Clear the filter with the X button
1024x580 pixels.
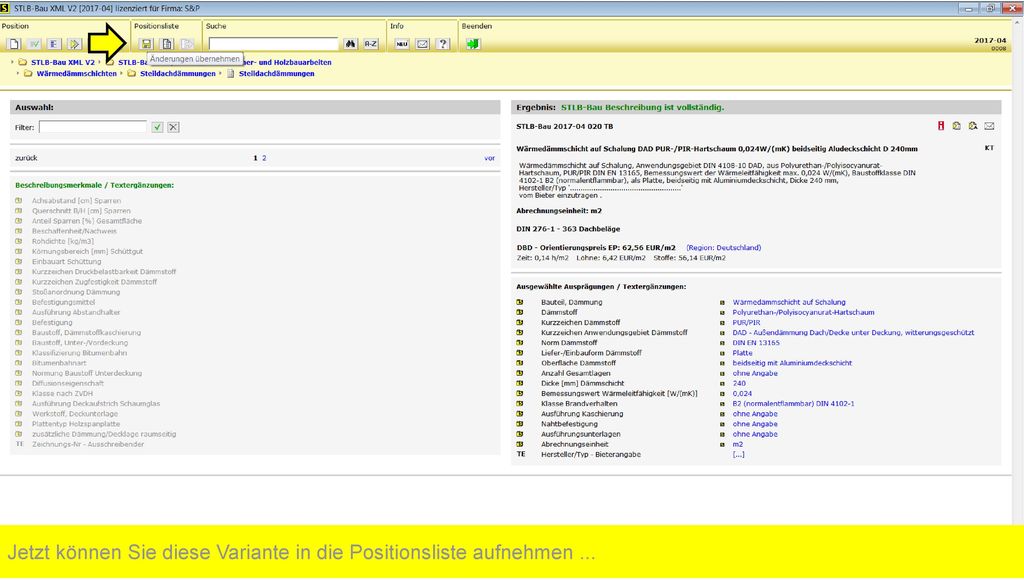click(173, 127)
